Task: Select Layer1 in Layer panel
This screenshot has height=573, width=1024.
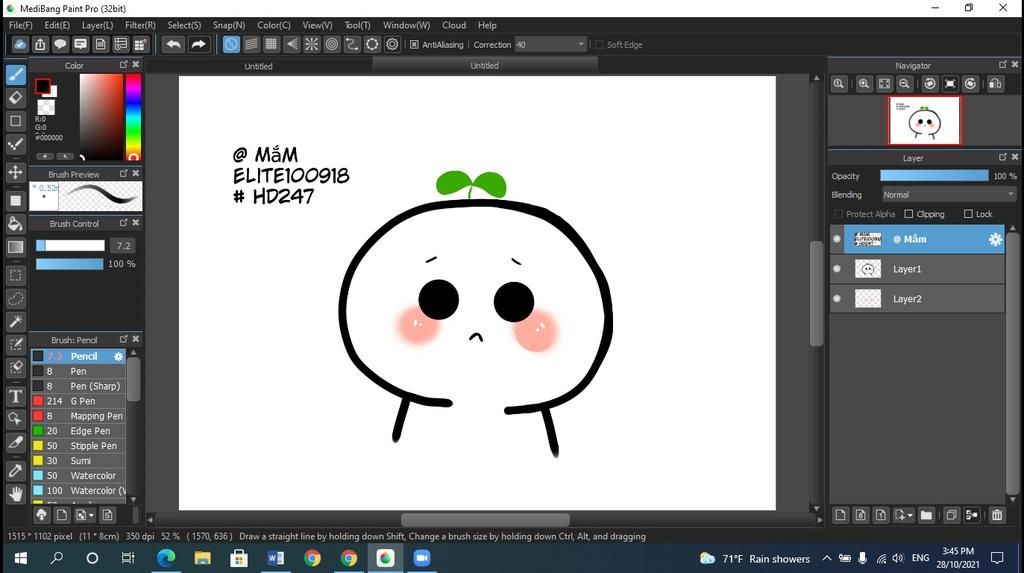Action: click(x=917, y=269)
